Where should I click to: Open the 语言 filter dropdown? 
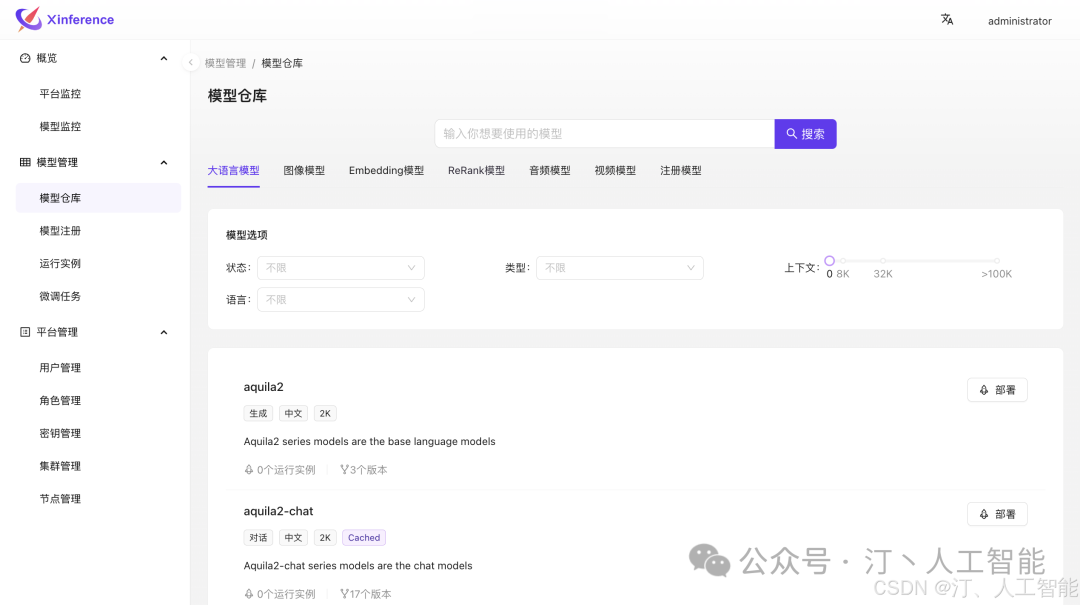pos(340,299)
